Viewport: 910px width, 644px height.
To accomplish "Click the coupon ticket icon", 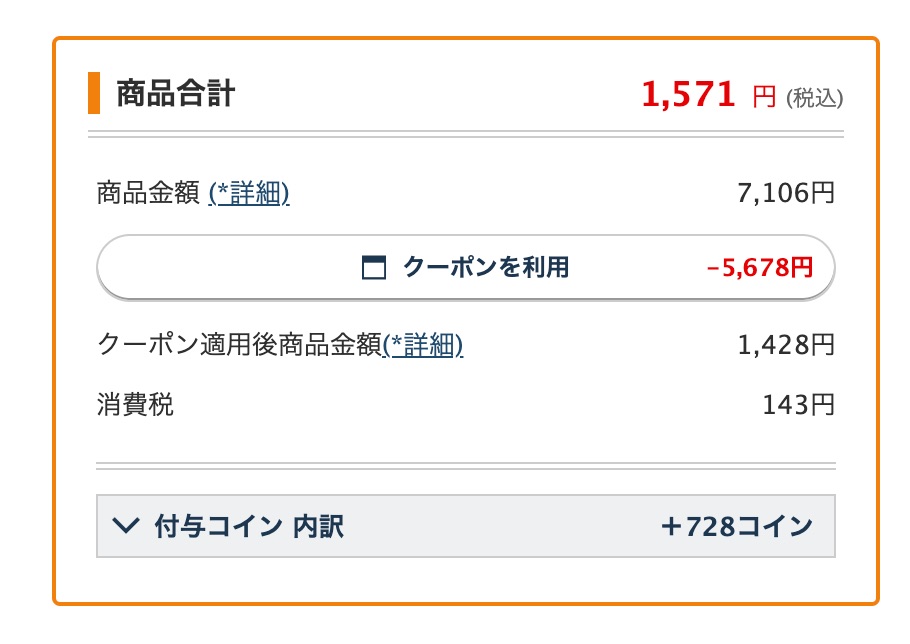I will click(374, 267).
